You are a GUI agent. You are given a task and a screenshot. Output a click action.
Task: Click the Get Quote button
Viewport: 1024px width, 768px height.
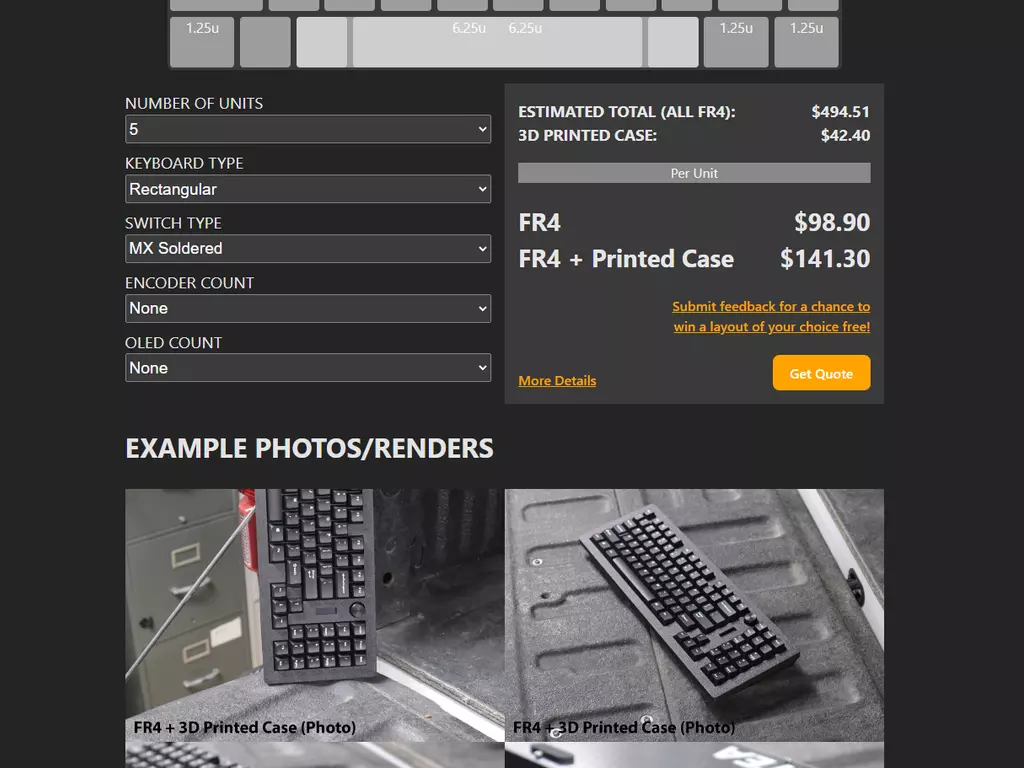821,373
